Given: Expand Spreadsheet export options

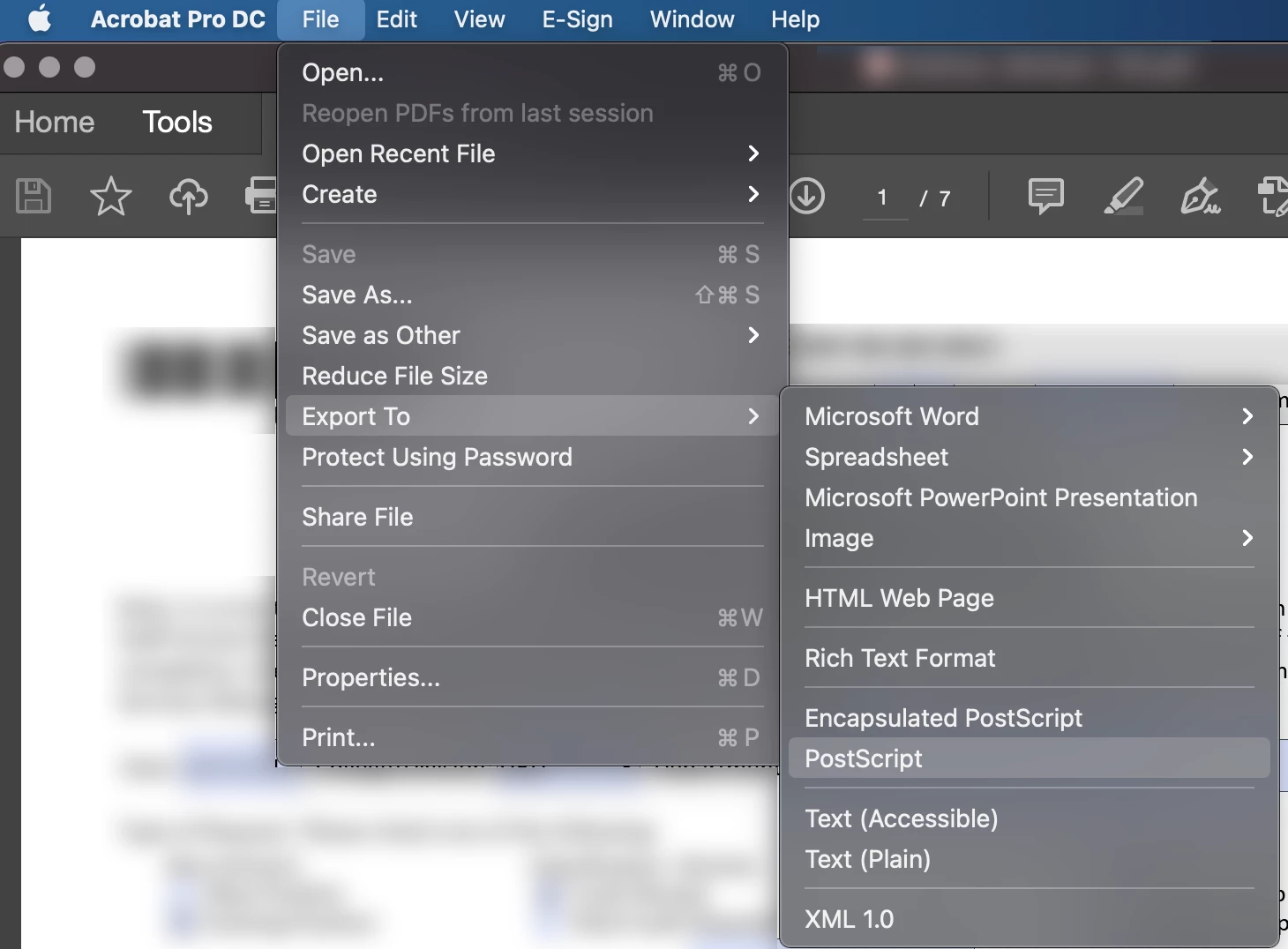Looking at the screenshot, I should click(1029, 457).
